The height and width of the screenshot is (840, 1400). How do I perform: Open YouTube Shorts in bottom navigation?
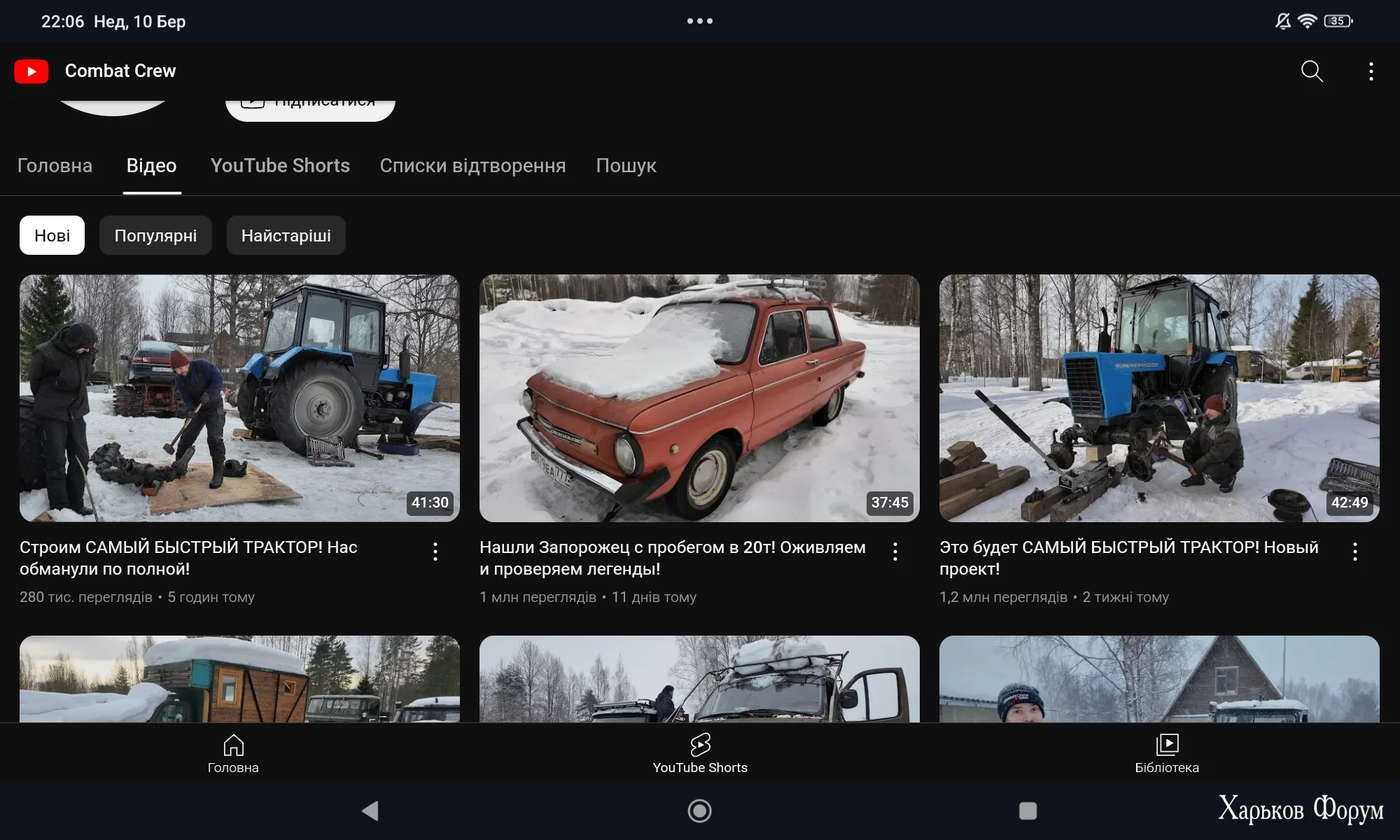coord(700,753)
